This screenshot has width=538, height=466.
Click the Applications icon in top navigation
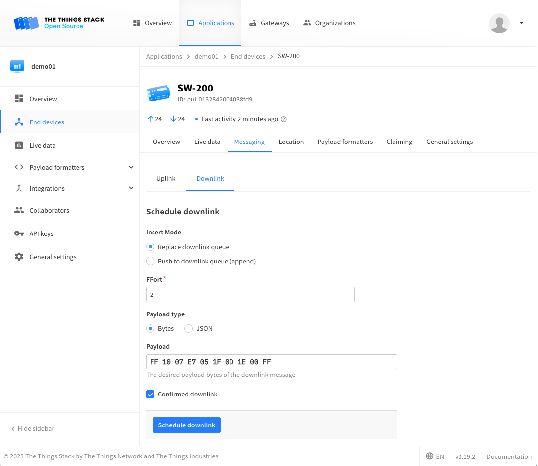pyautogui.click(x=190, y=23)
